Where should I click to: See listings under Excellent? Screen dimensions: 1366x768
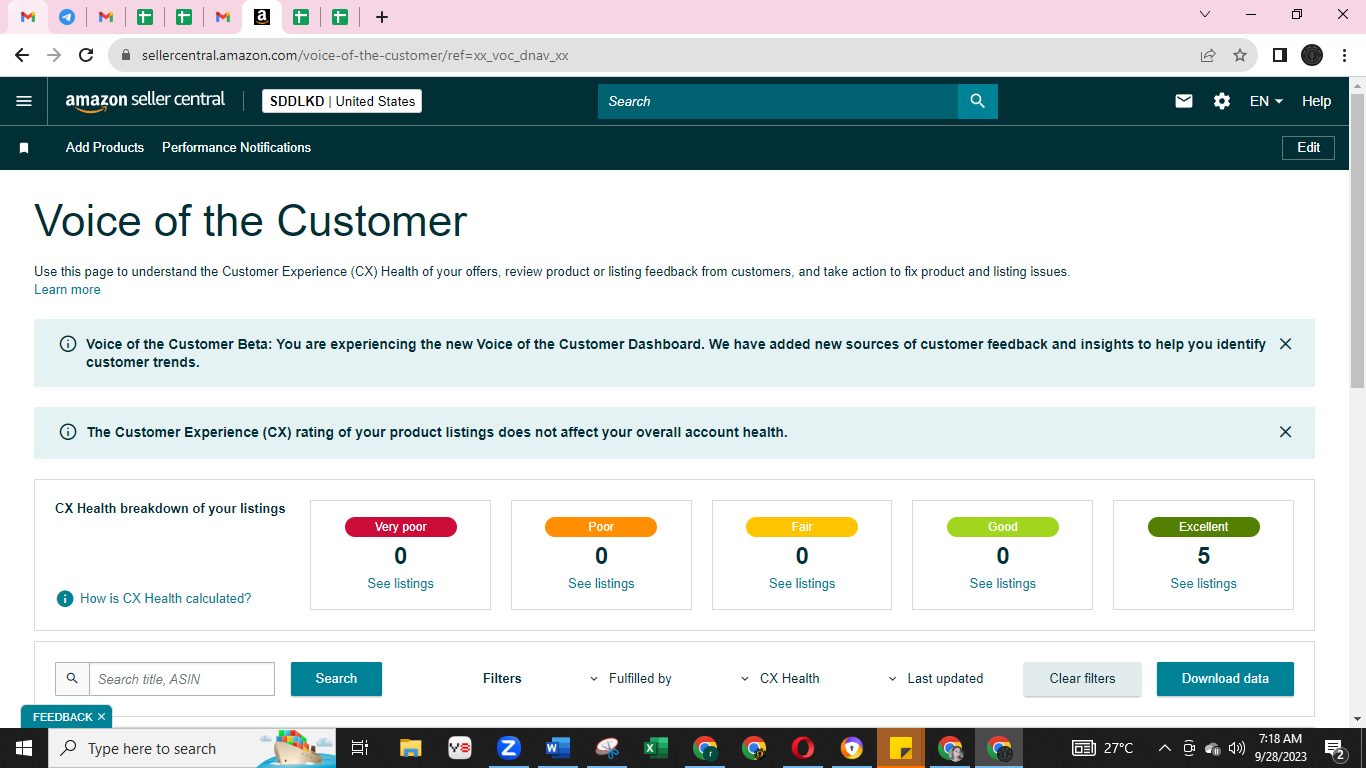click(x=1203, y=583)
